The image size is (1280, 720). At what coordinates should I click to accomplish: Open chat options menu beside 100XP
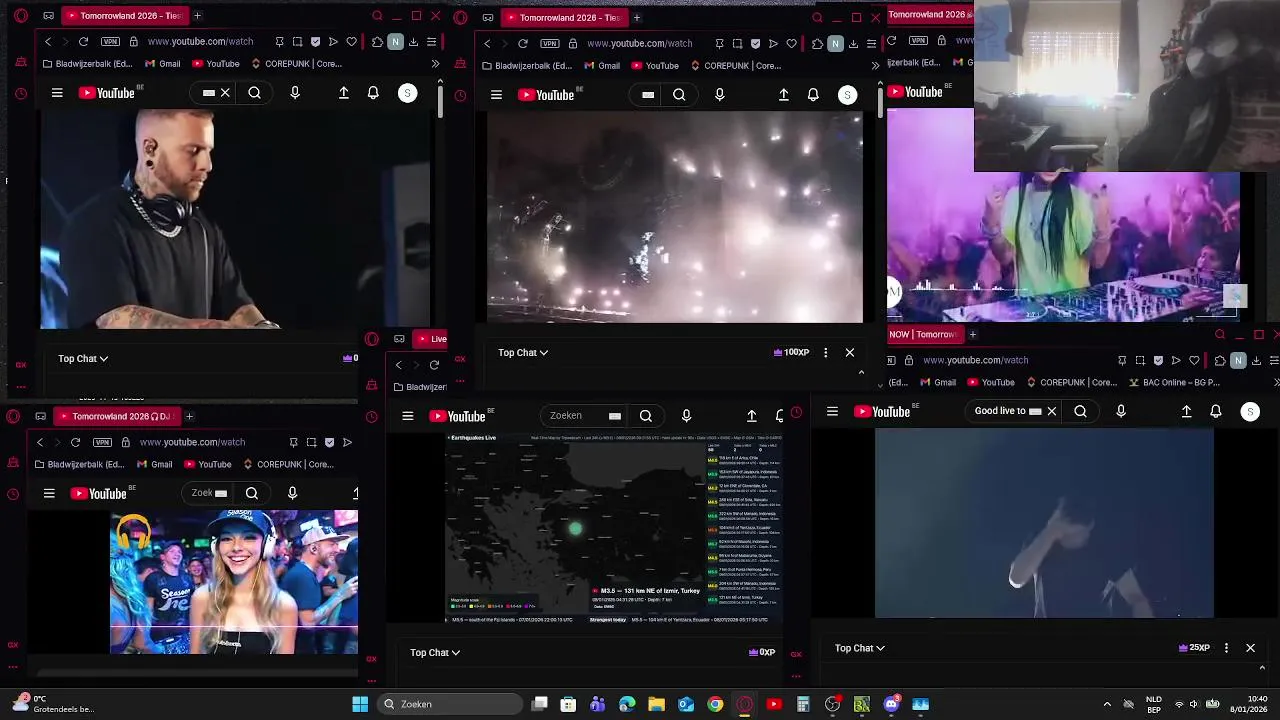pyautogui.click(x=825, y=353)
